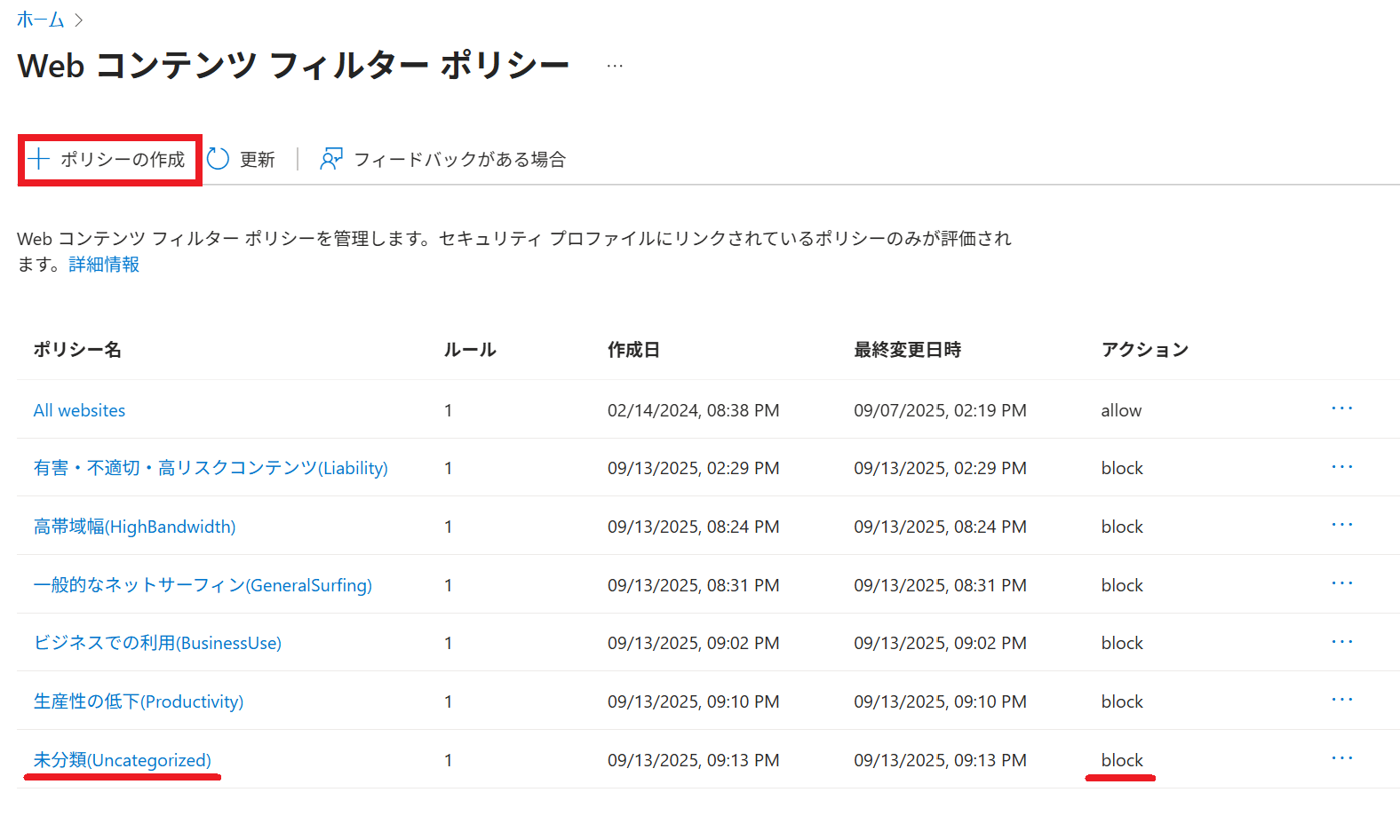1400x840 pixels.
Task: Select created date 09/13/2025, 09:02 PM
Action: 694,643
